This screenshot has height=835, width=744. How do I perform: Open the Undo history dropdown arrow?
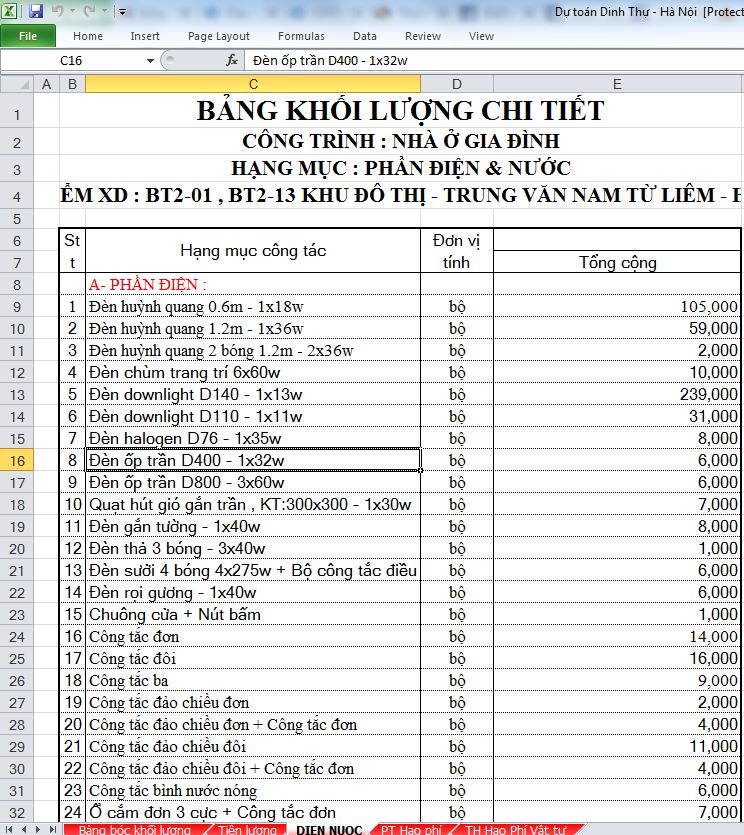pos(72,11)
